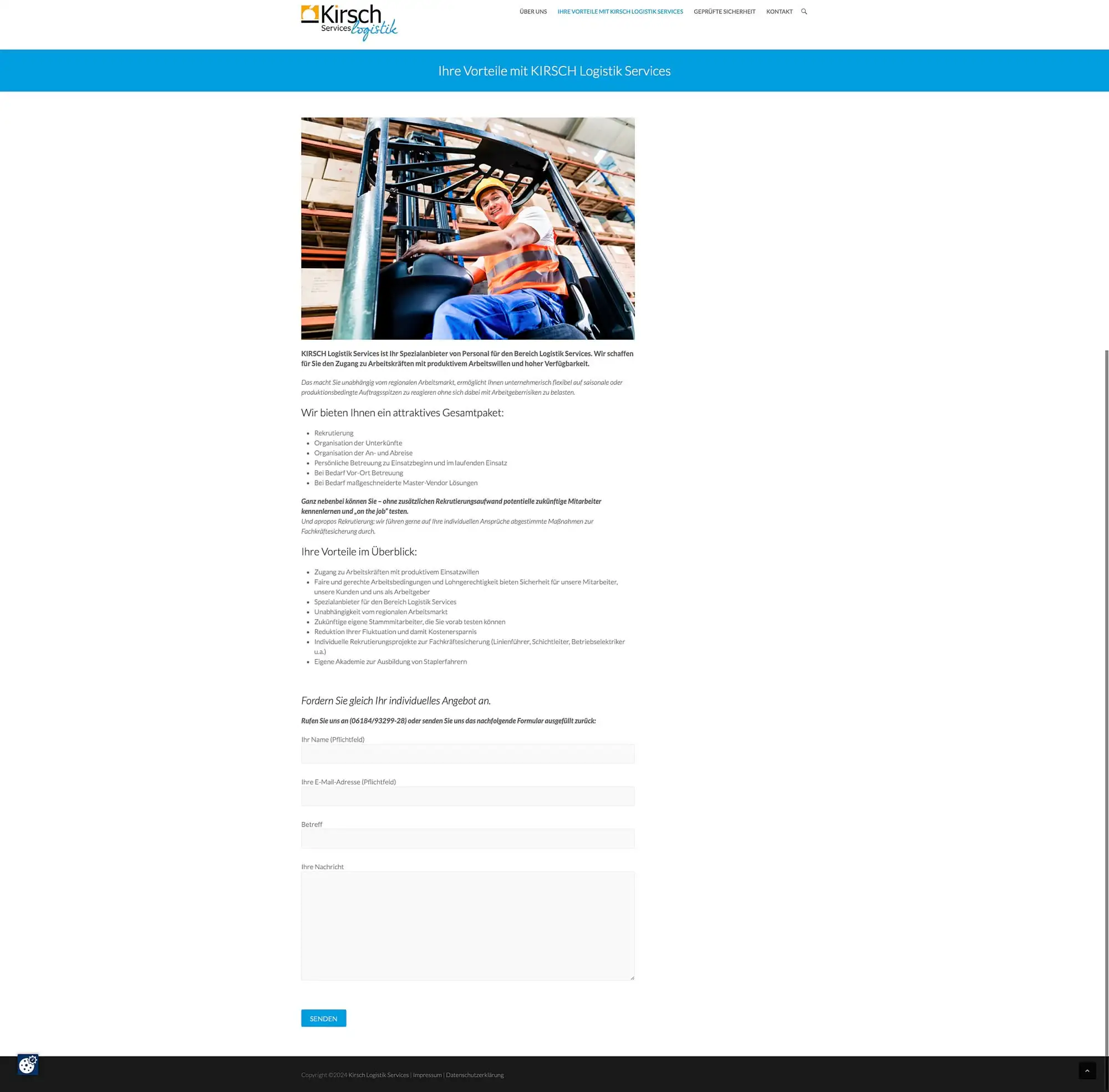Open Geprüfte Sicherheit navigation item
Viewport: 1109px width, 1092px height.
(724, 12)
